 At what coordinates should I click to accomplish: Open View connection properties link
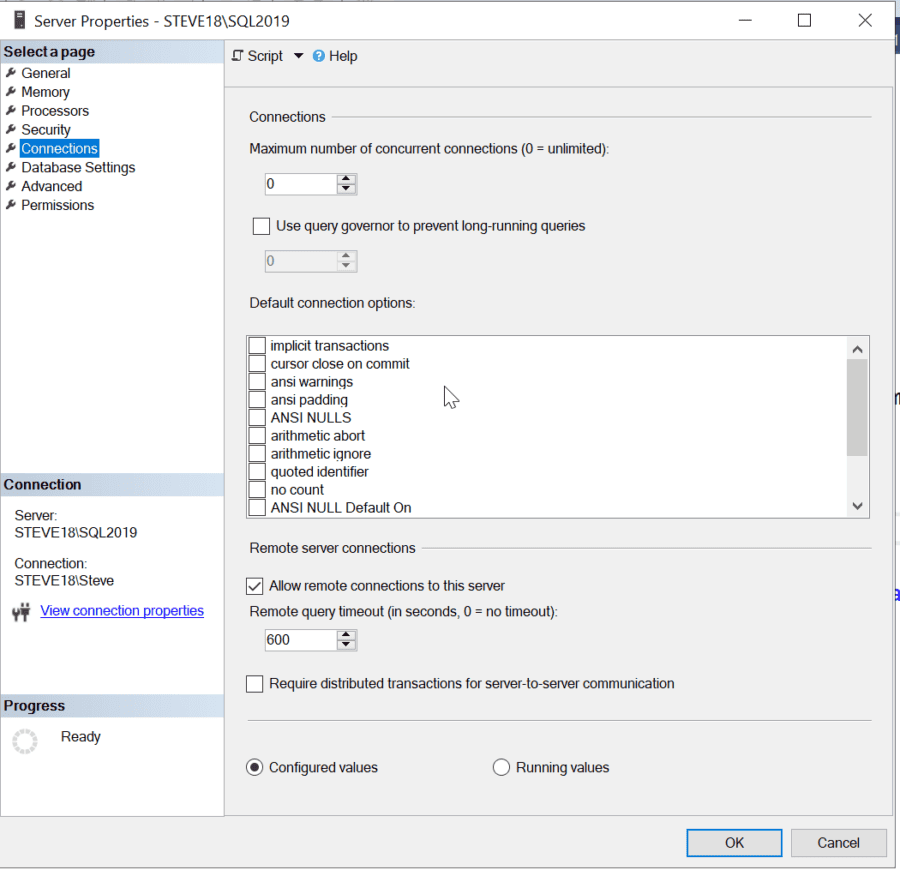click(121, 610)
